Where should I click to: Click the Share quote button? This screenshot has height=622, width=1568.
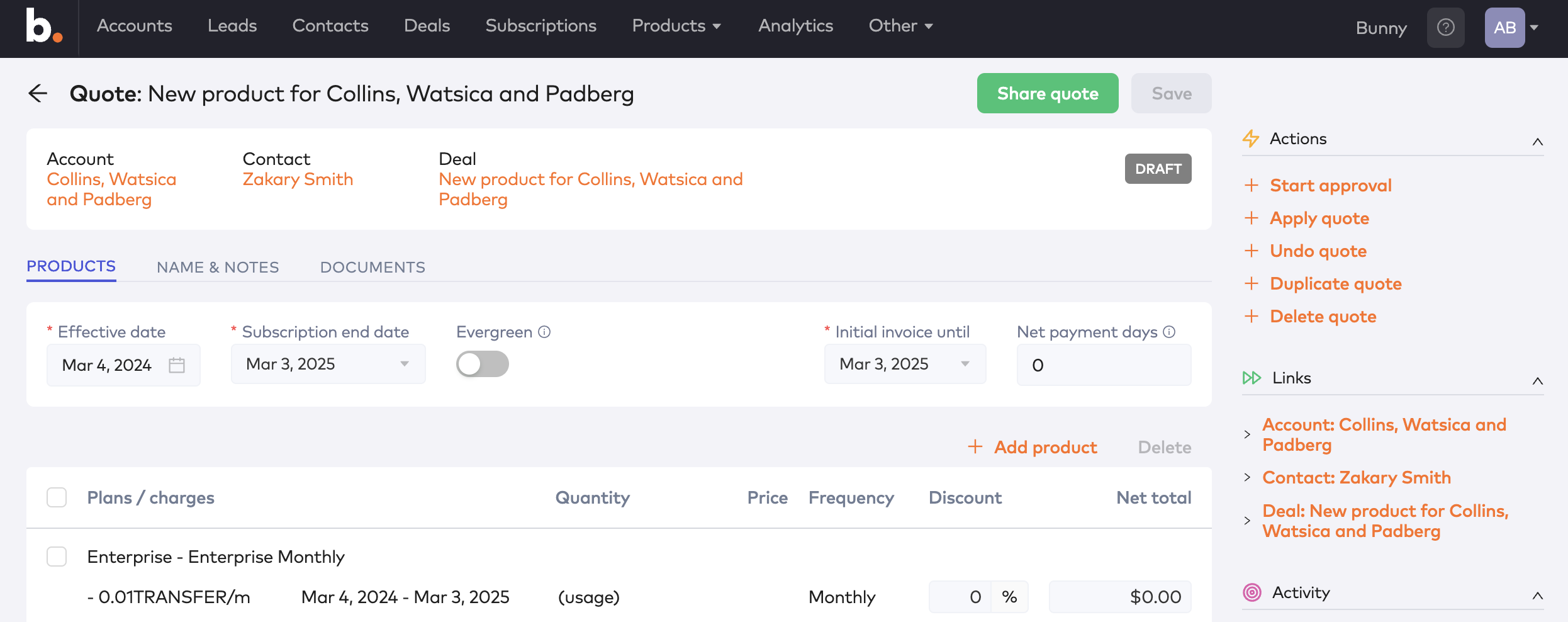[x=1047, y=93]
